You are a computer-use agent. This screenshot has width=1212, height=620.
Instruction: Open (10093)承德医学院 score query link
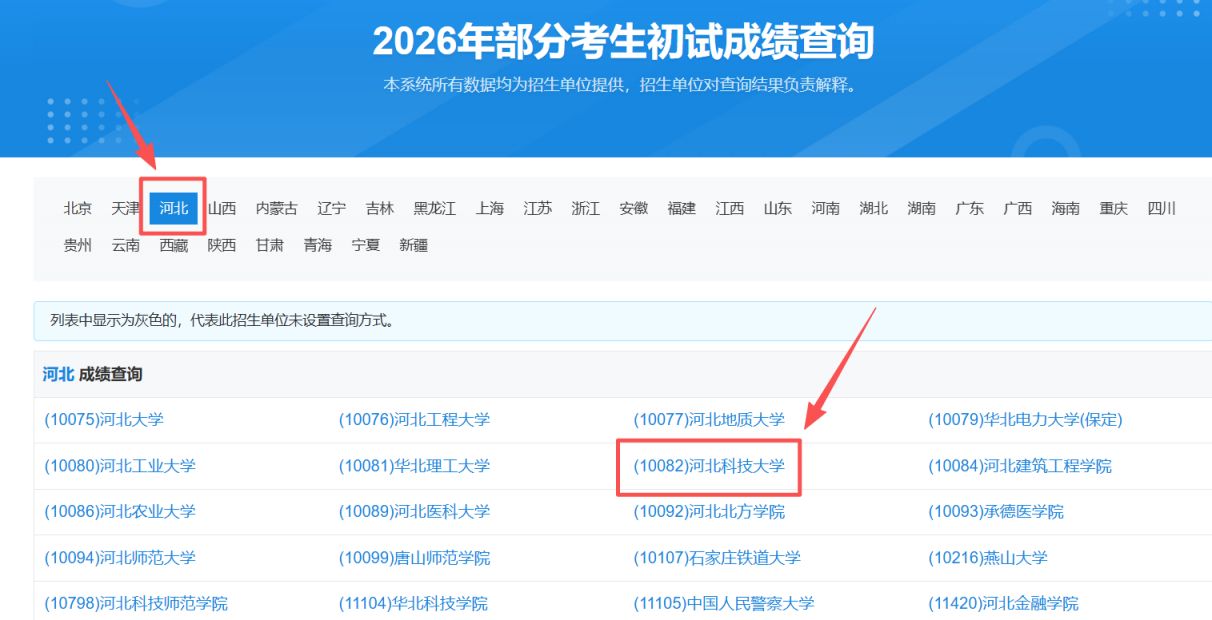coord(996,512)
